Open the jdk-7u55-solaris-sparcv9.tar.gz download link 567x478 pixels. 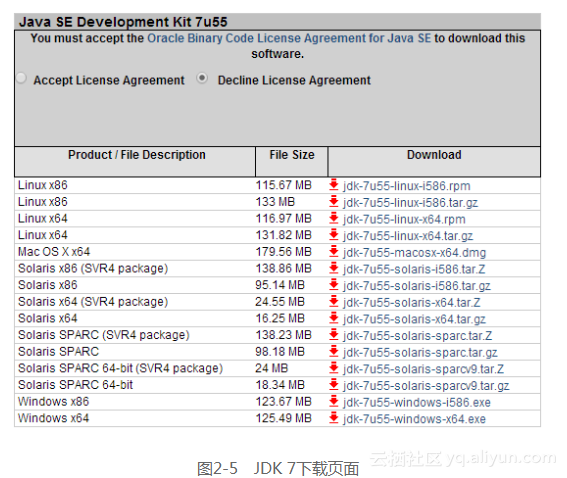[x=426, y=385]
